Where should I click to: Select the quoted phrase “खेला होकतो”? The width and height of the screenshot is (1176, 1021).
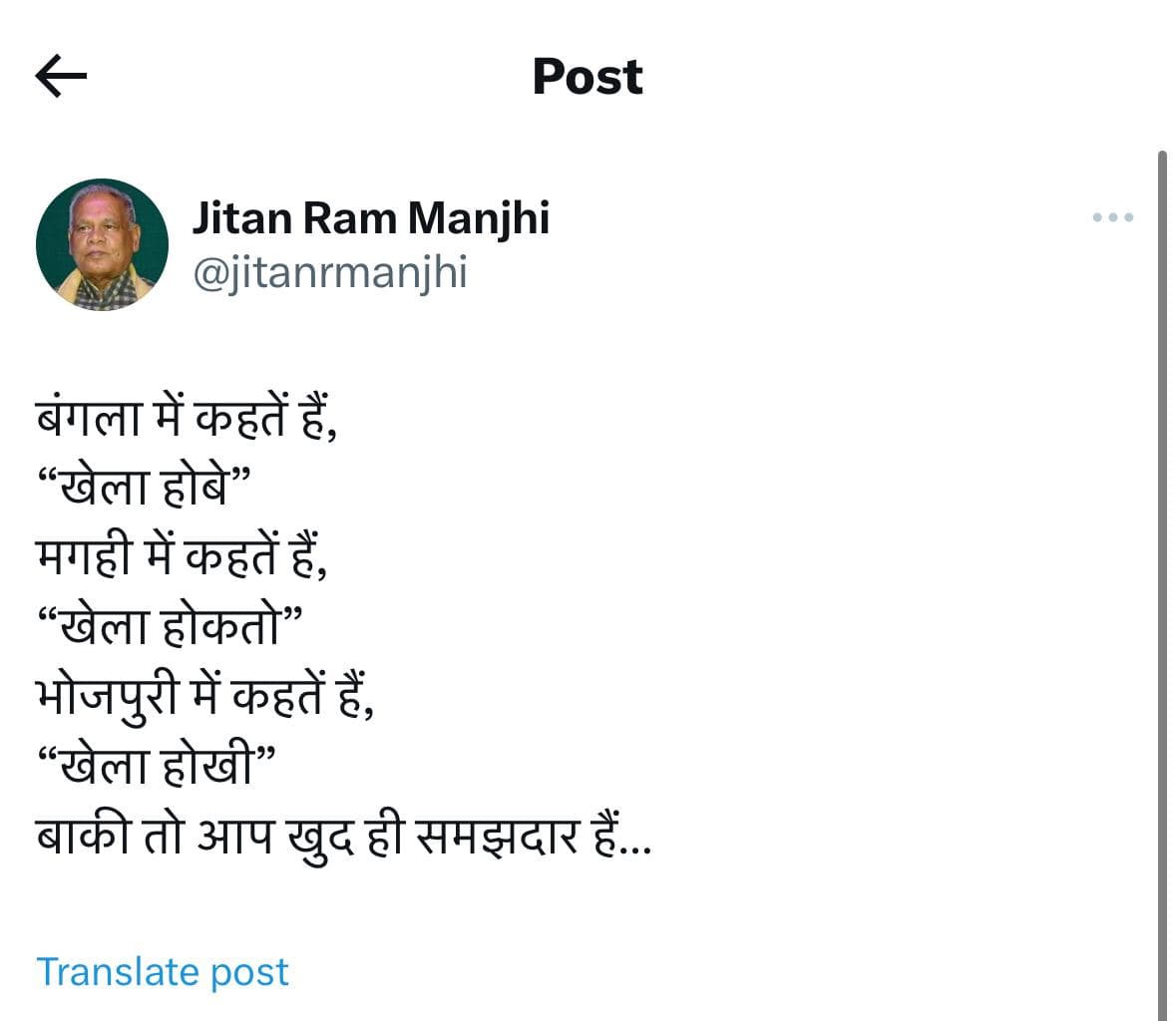tap(169, 629)
